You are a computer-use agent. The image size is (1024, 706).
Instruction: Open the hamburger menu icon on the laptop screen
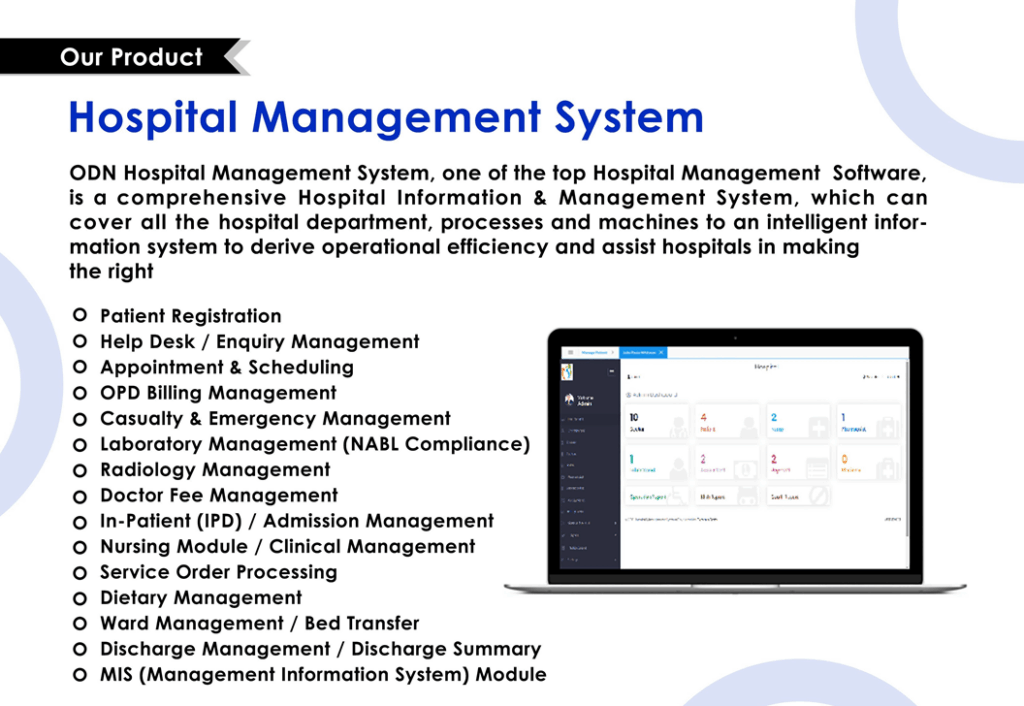pos(570,353)
